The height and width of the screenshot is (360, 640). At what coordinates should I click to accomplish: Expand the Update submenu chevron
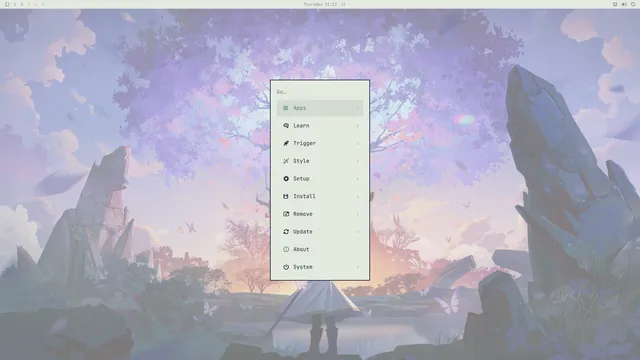358,231
